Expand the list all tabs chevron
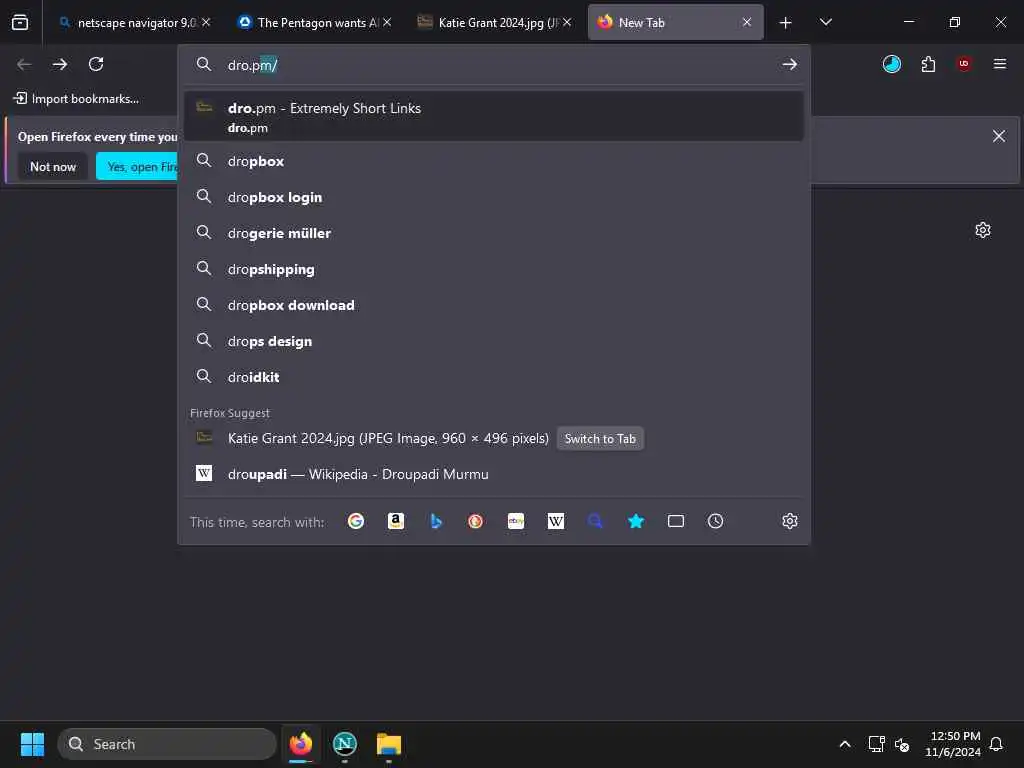This screenshot has height=768, width=1024. click(825, 22)
